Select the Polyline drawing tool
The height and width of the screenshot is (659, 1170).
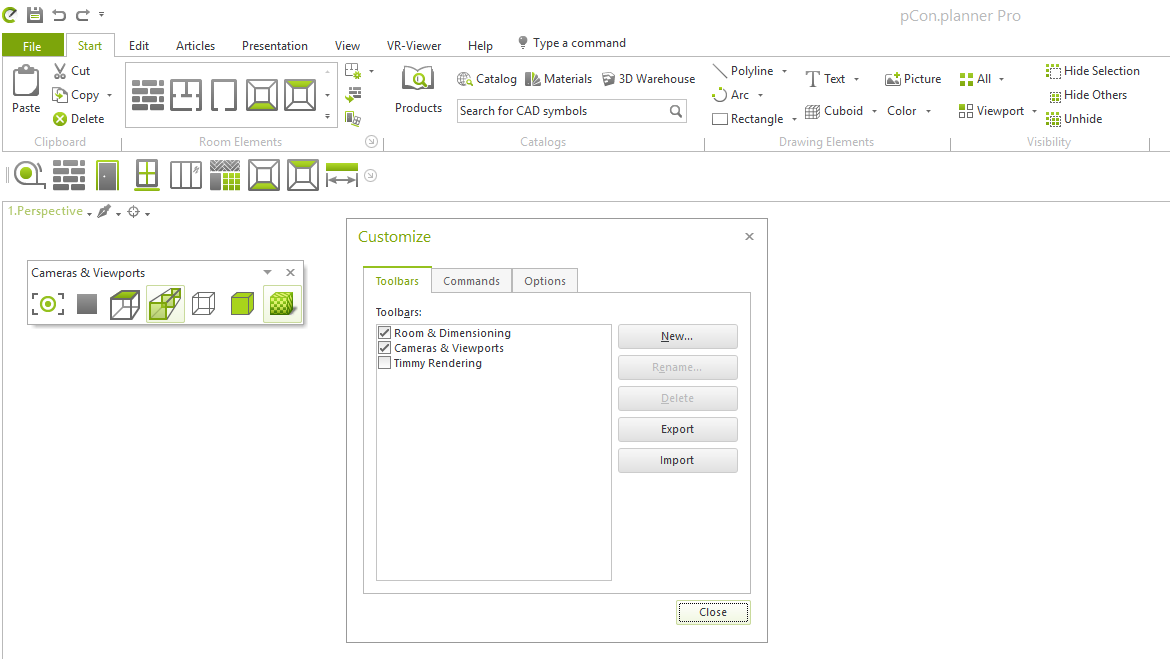click(743, 71)
